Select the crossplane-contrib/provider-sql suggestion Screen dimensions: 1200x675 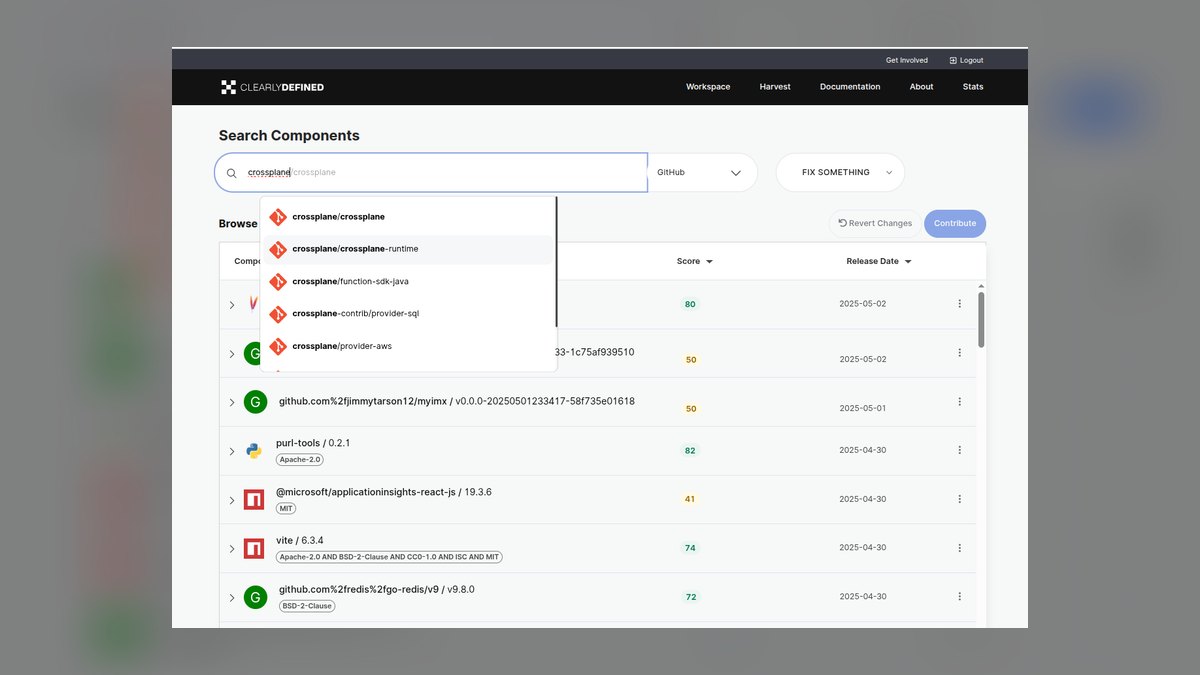click(x=408, y=314)
